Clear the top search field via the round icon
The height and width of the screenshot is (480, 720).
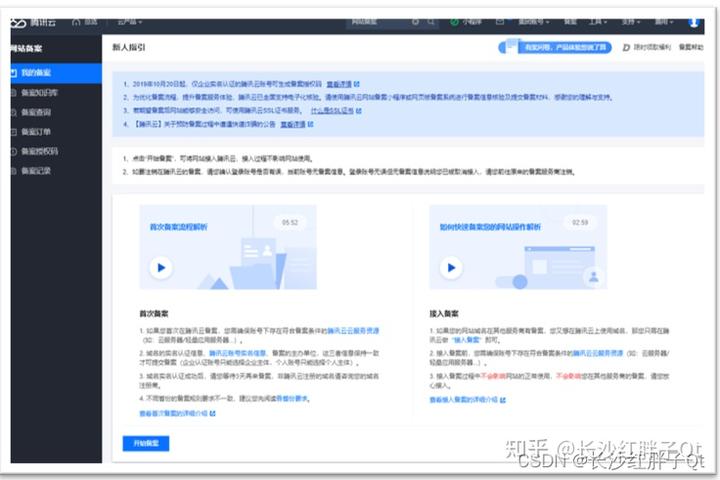coord(415,22)
